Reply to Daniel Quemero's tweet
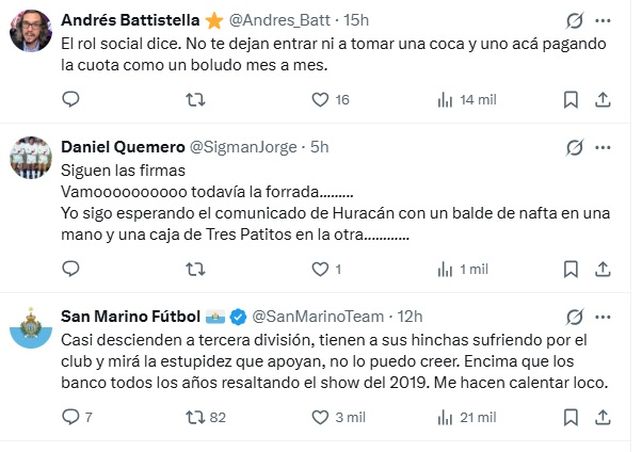Viewport: 642px width, 452px height. pos(70,269)
